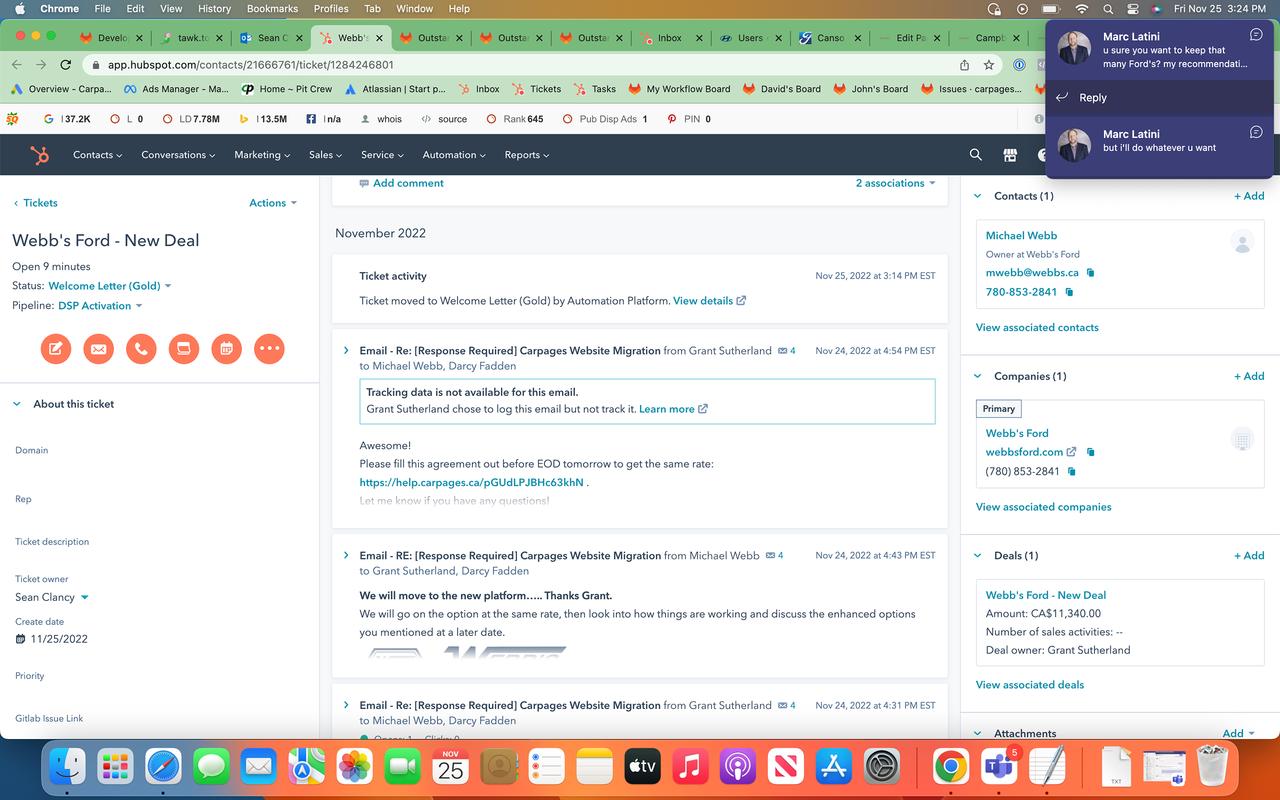Open the Pipeline DSP Activation dropdown

point(100,306)
